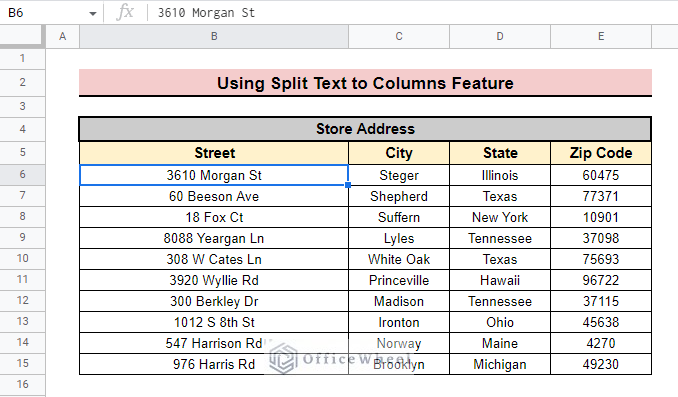Viewport: 678px width, 397px height.
Task: Select column B header
Action: click(x=214, y=36)
